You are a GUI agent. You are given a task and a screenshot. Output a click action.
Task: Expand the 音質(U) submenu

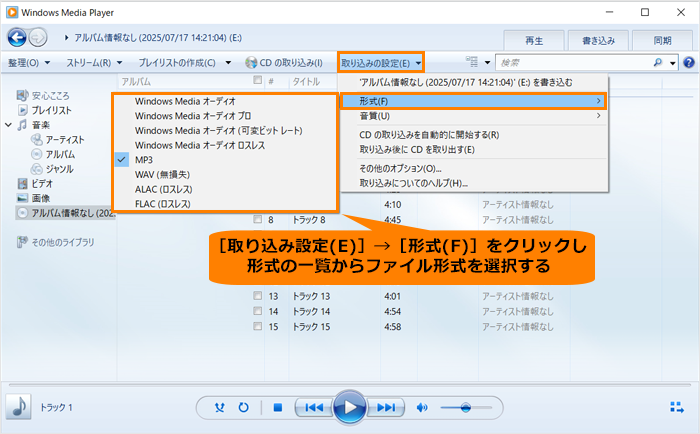click(474, 116)
